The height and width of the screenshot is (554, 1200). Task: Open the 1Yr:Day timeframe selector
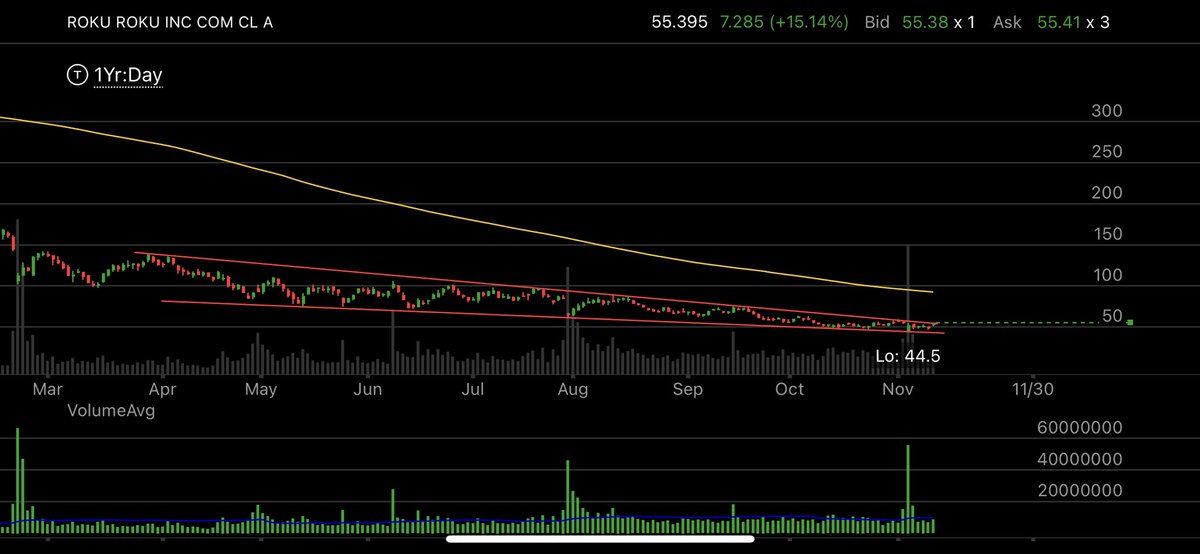(x=128, y=75)
